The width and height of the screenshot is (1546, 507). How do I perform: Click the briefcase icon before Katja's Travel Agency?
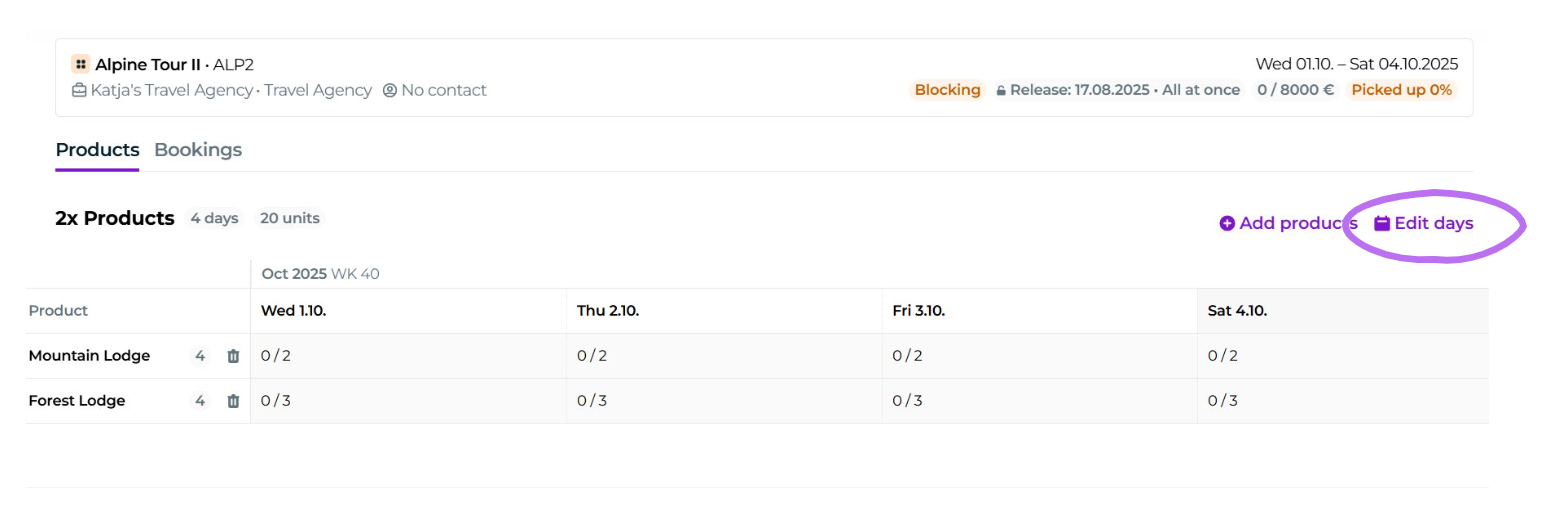coord(79,90)
